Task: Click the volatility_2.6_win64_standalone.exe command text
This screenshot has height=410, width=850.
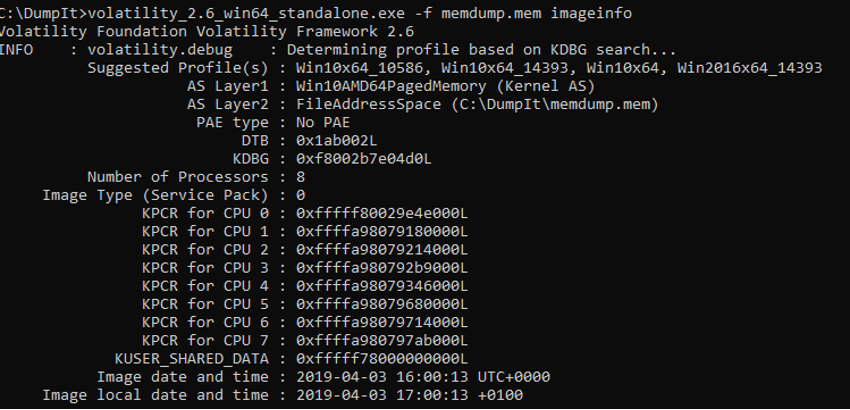Action: point(241,13)
